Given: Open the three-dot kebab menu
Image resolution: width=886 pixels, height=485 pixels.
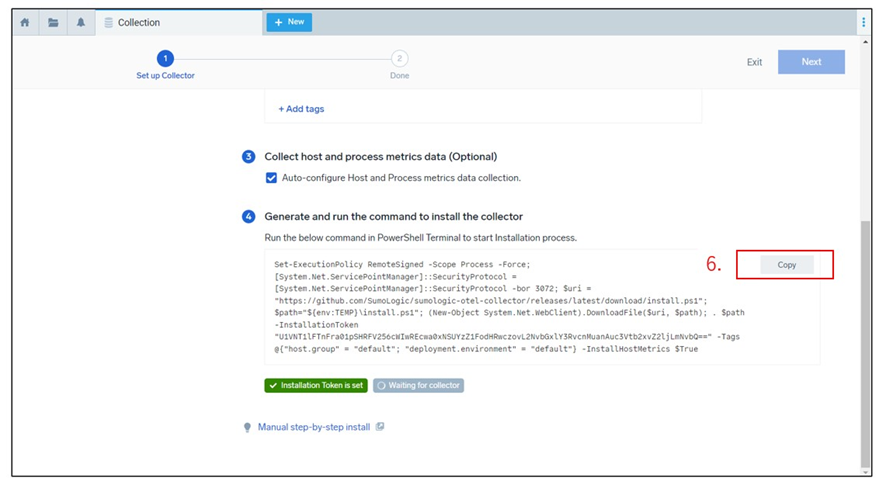Looking at the screenshot, I should pos(863,22).
